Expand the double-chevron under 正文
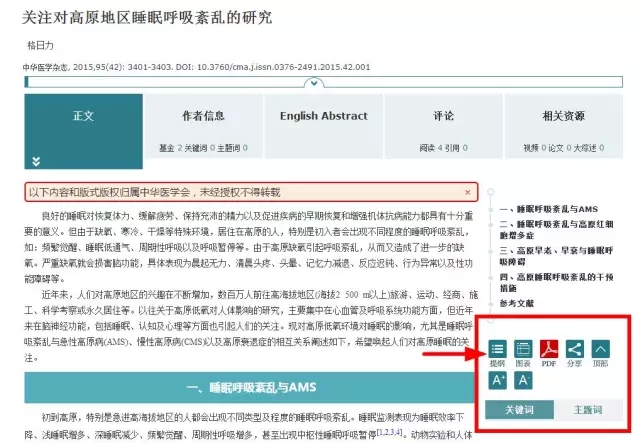640x443 pixels. (x=36, y=161)
